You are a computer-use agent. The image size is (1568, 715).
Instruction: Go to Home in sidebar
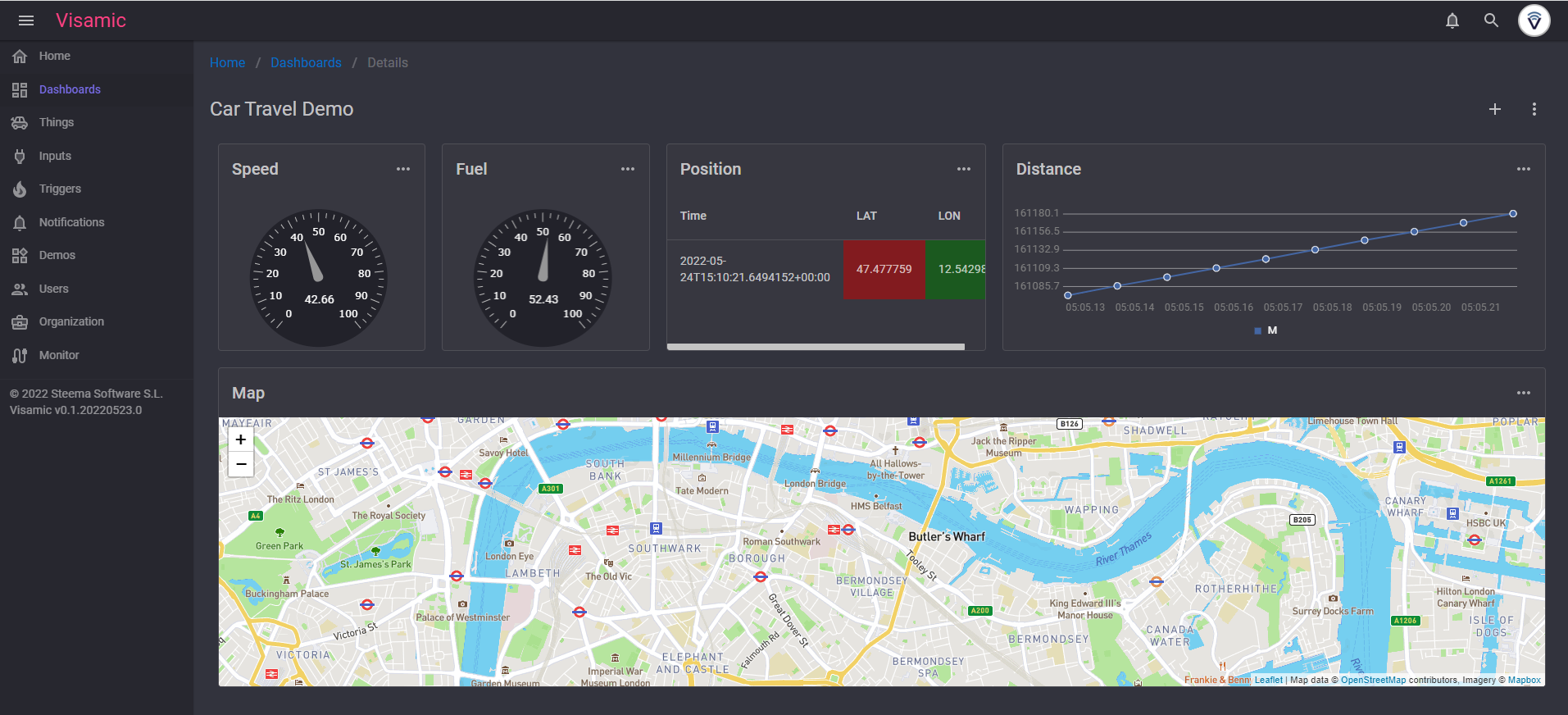point(55,57)
